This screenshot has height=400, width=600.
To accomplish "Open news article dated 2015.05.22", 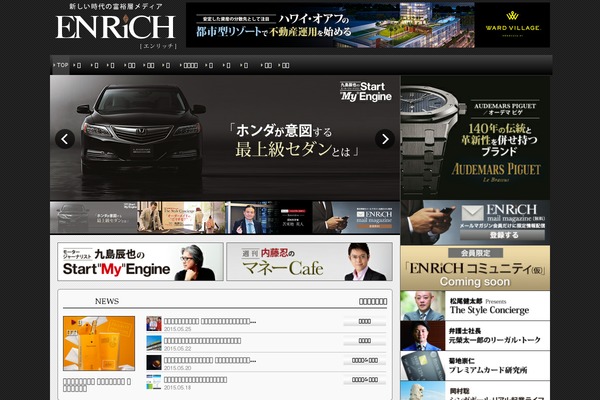I will [x=202, y=341].
